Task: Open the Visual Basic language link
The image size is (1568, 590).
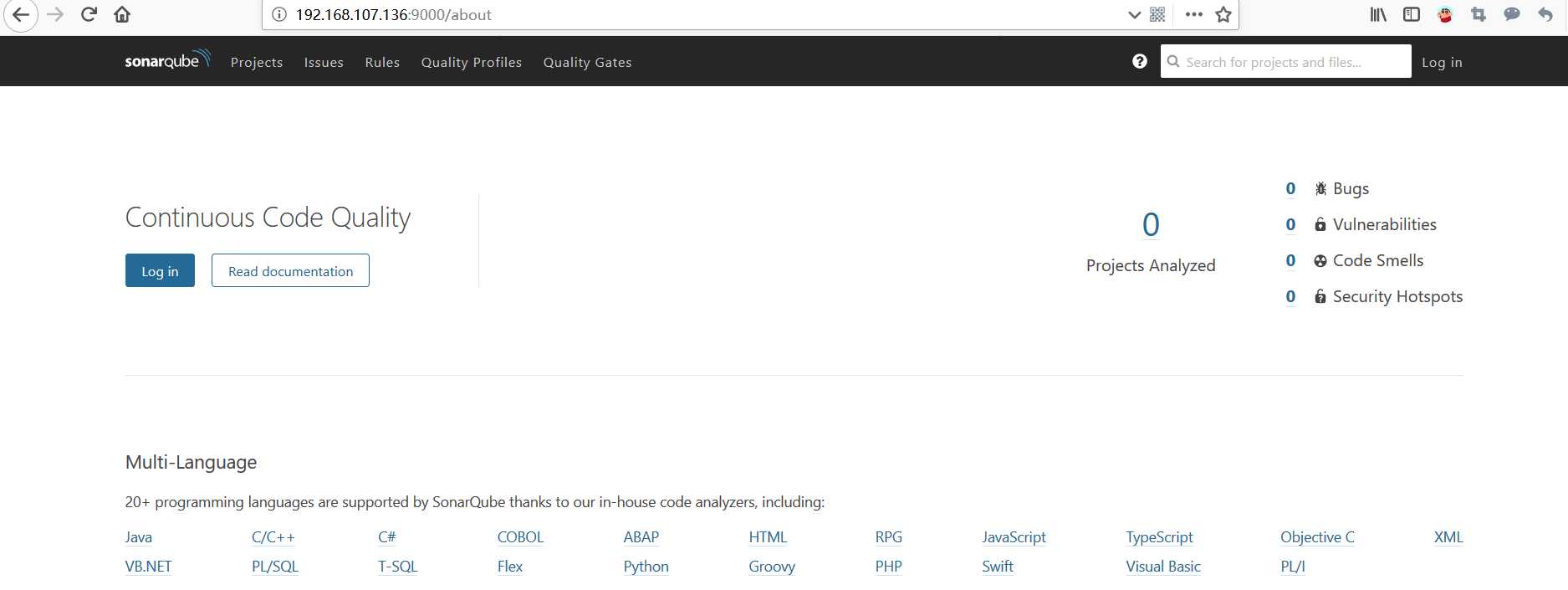Action: [1163, 567]
